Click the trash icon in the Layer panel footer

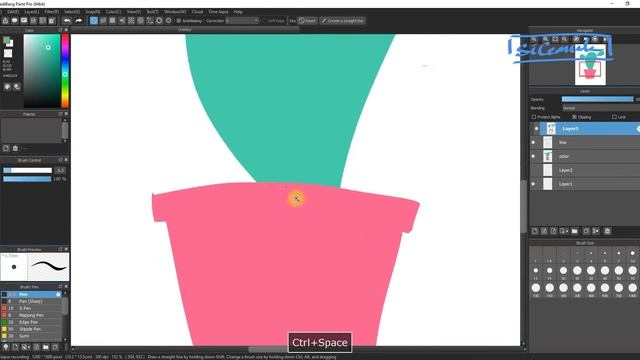607,231
